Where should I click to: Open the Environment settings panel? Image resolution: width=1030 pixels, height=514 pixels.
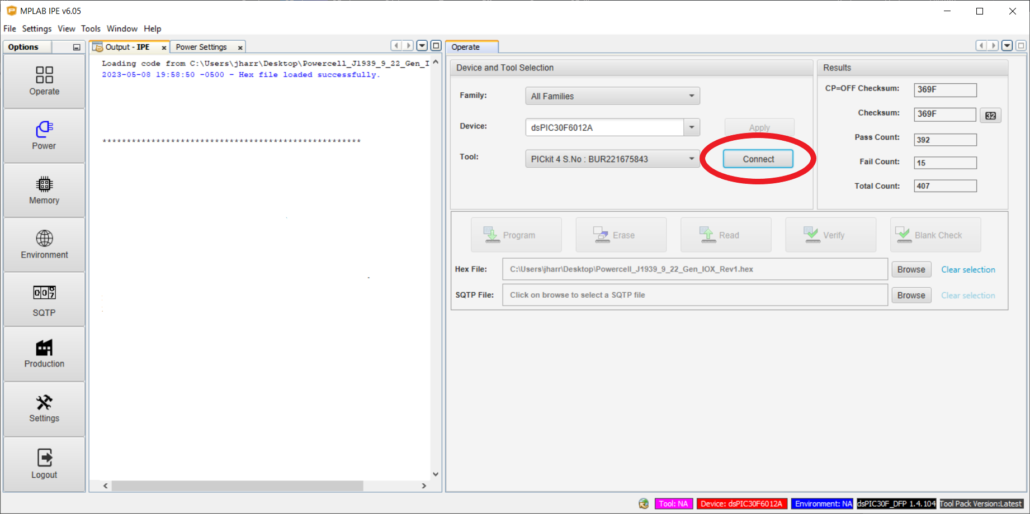(44, 245)
